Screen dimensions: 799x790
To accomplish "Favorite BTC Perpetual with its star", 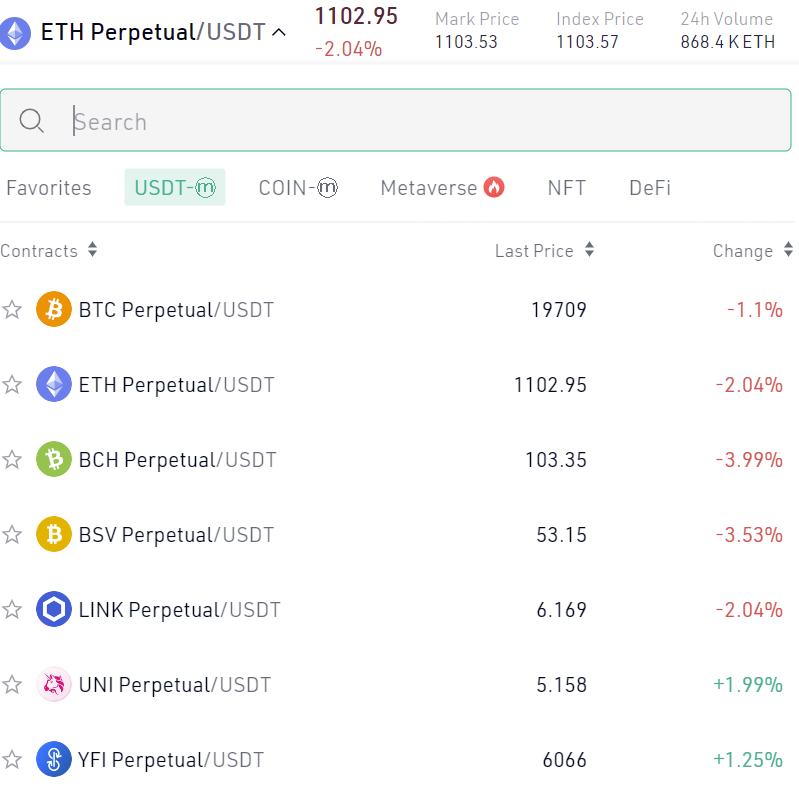I will pyautogui.click(x=12, y=310).
